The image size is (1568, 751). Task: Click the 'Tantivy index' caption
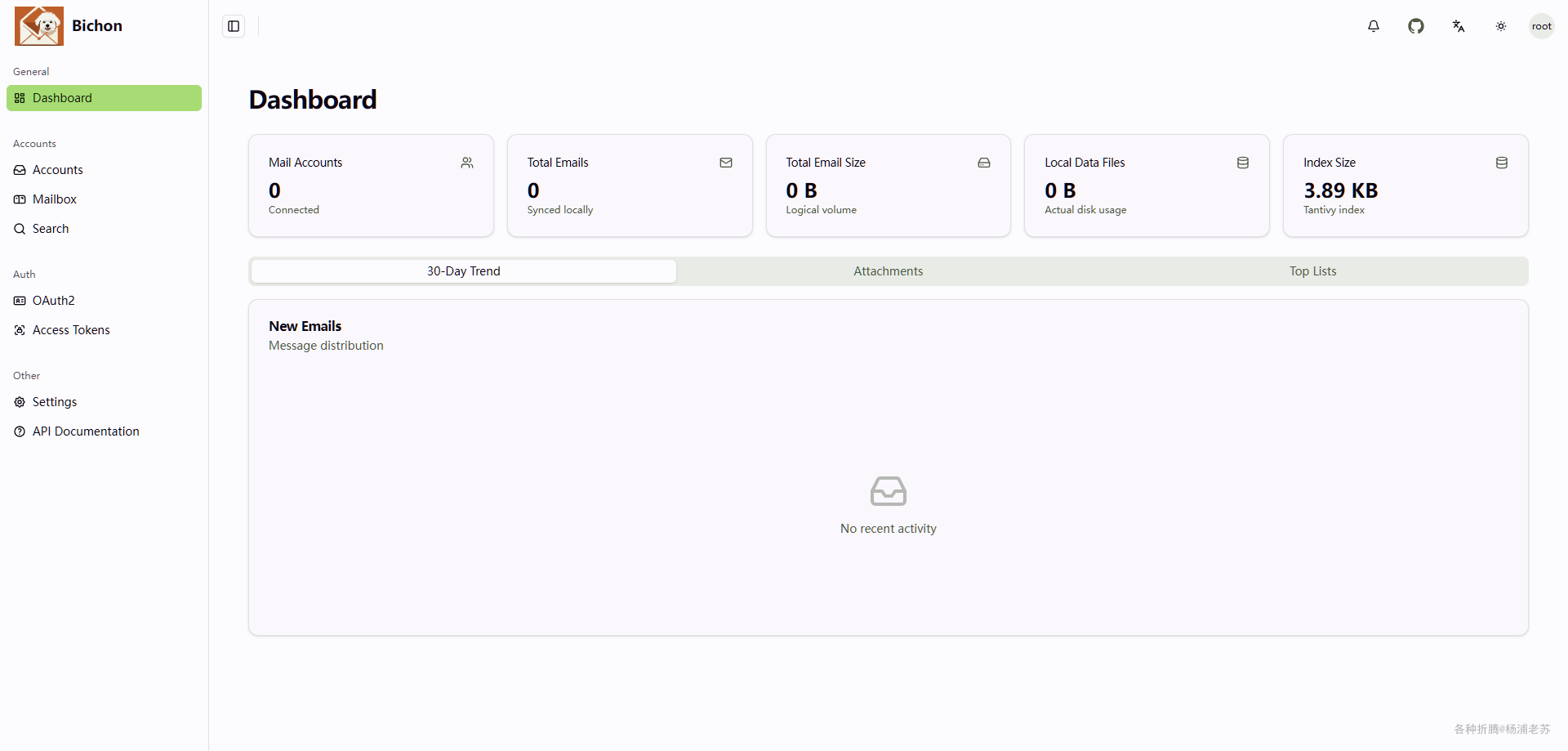point(1334,210)
